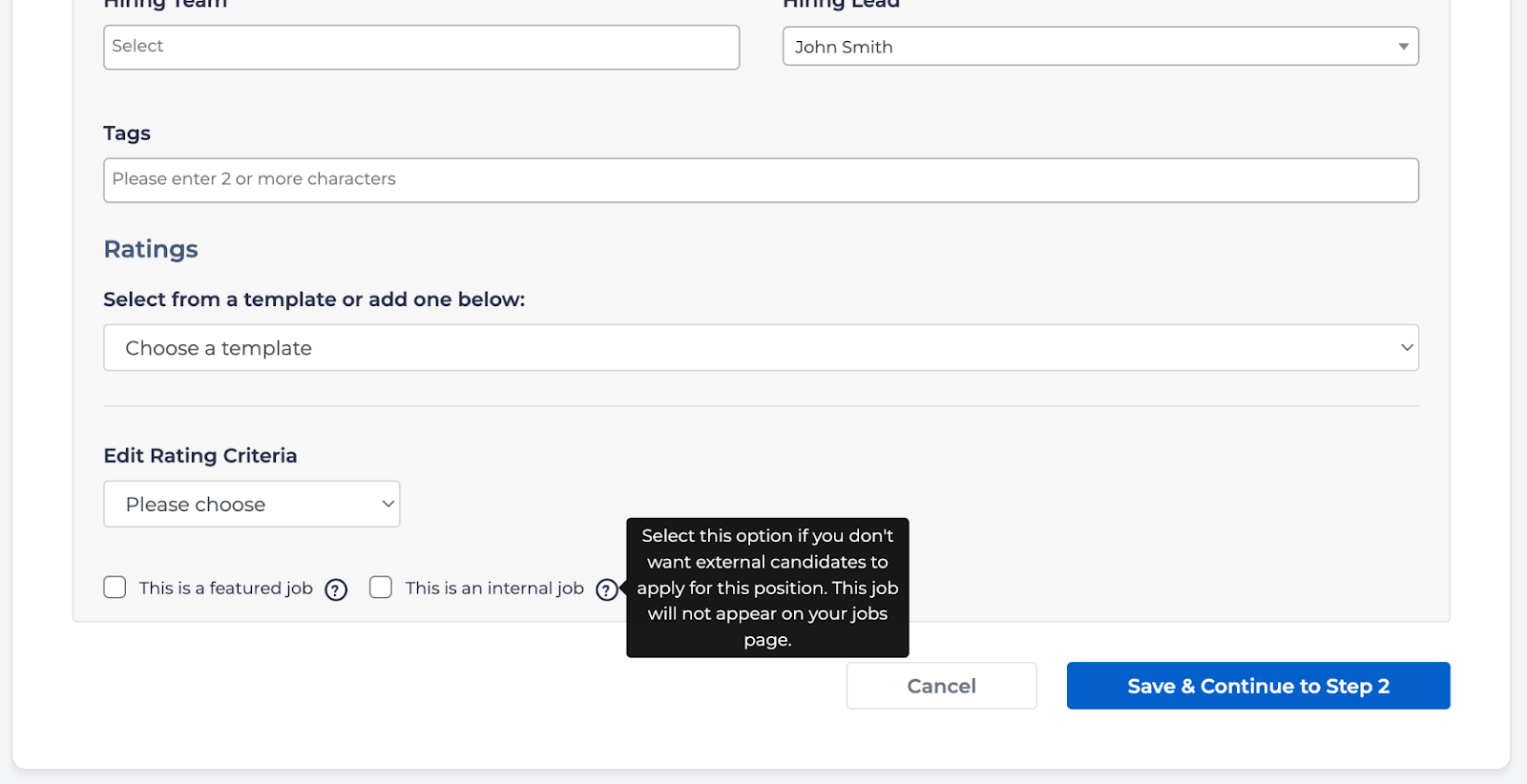1527x784 pixels.
Task: Click the Hiring Team Select field
Action: click(x=421, y=47)
